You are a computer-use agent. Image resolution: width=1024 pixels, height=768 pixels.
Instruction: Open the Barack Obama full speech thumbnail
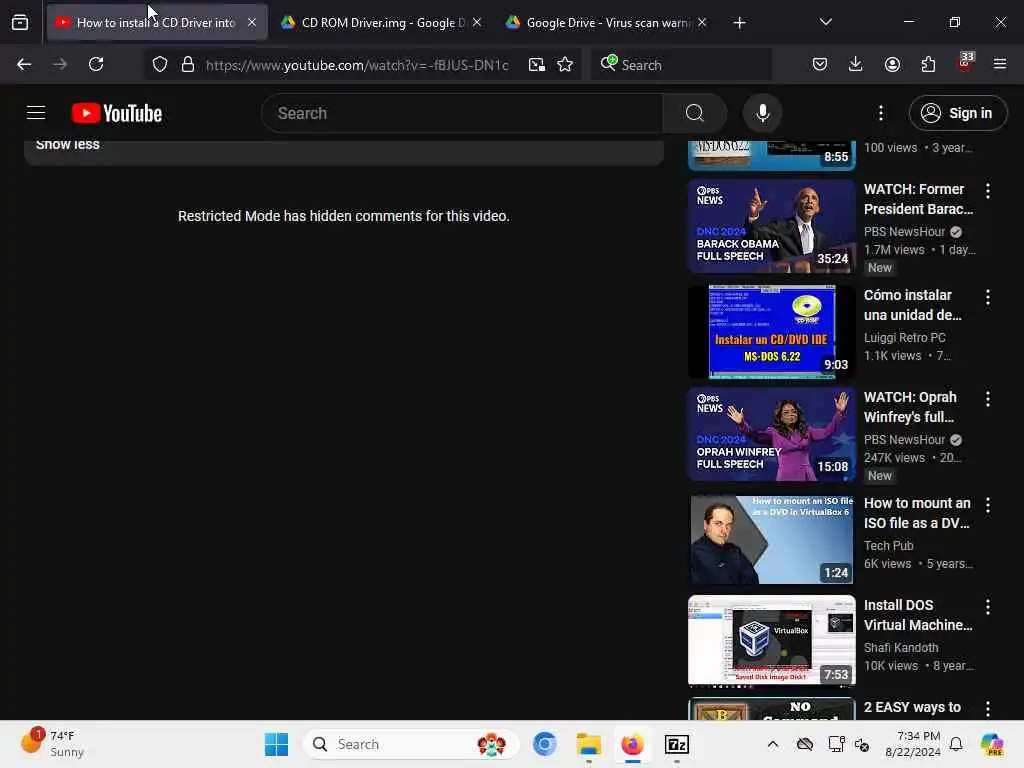tap(771, 226)
